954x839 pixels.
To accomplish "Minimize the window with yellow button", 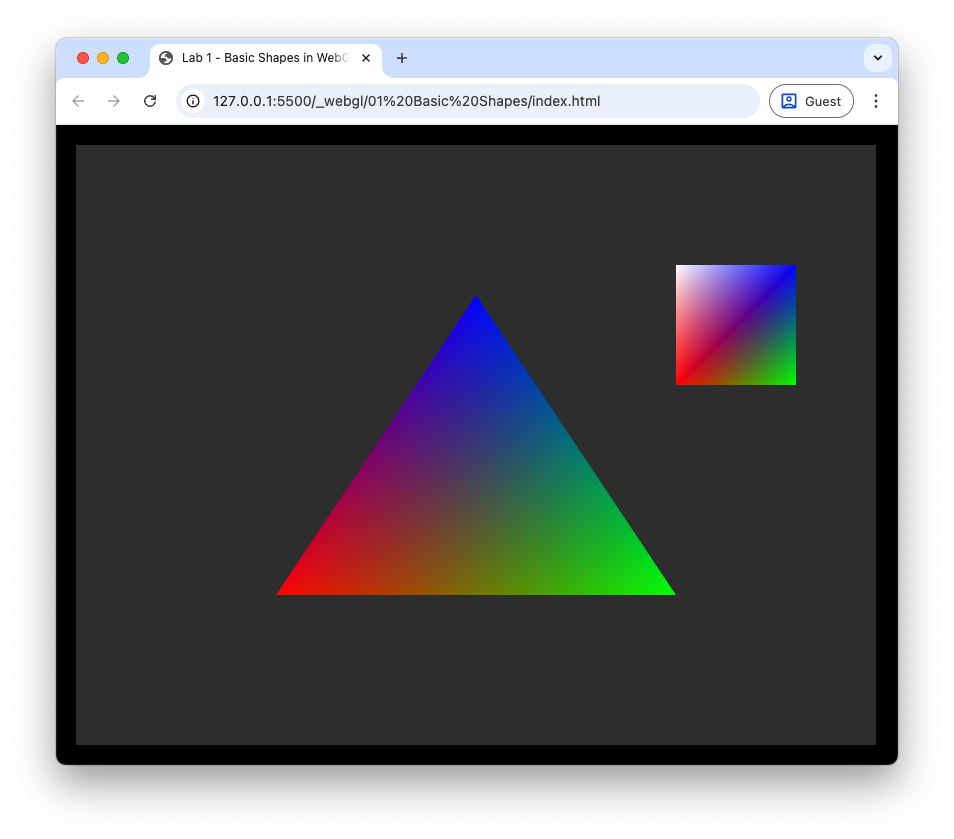I will click(103, 58).
